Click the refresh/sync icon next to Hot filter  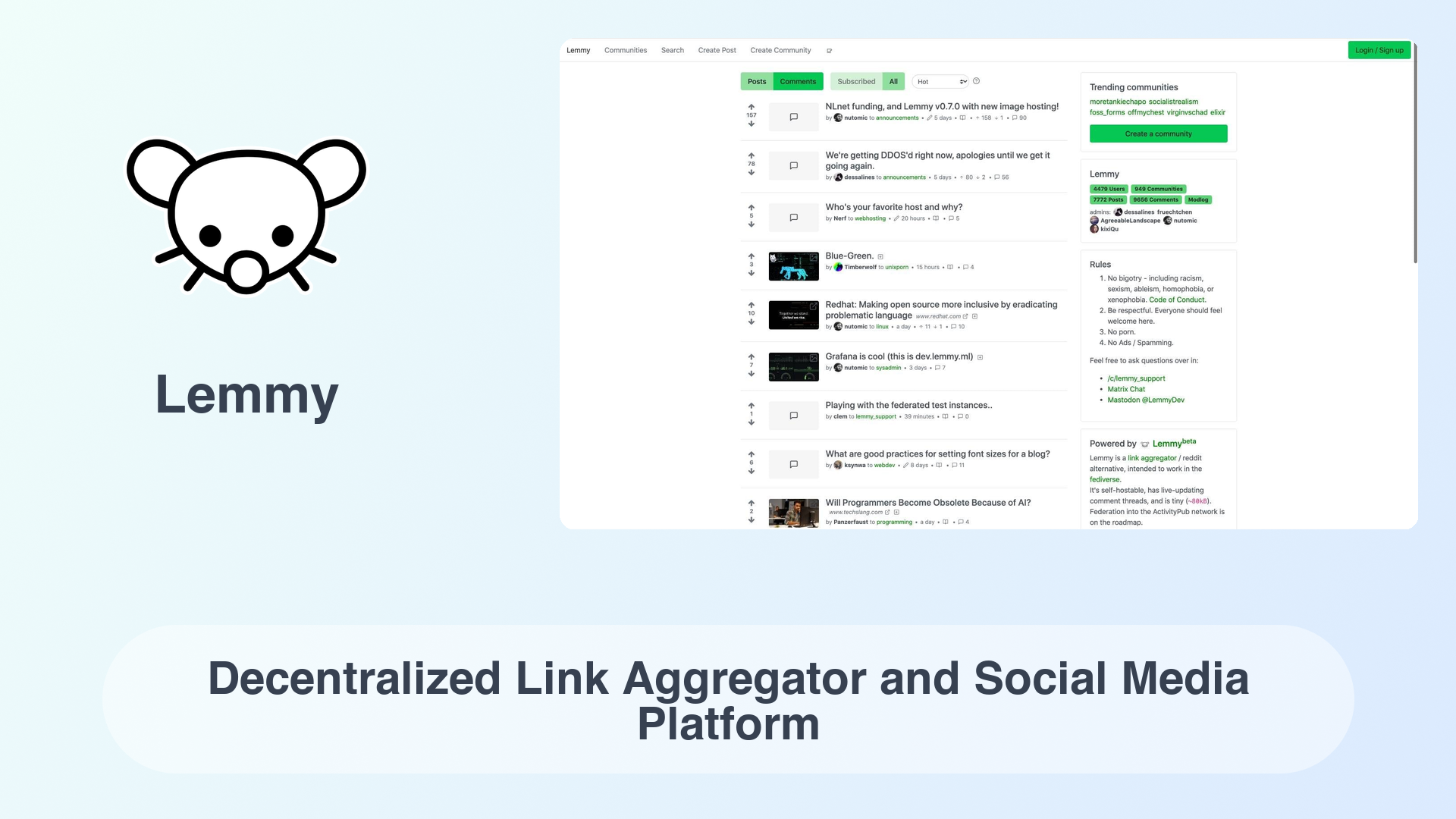point(977,81)
